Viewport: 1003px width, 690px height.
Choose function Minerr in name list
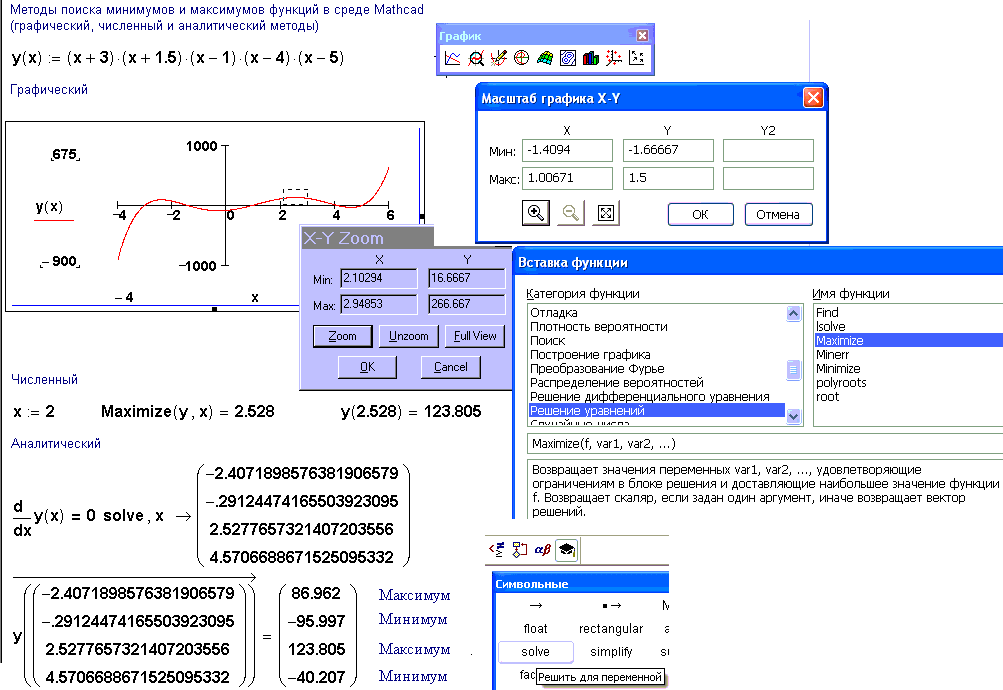908,355
